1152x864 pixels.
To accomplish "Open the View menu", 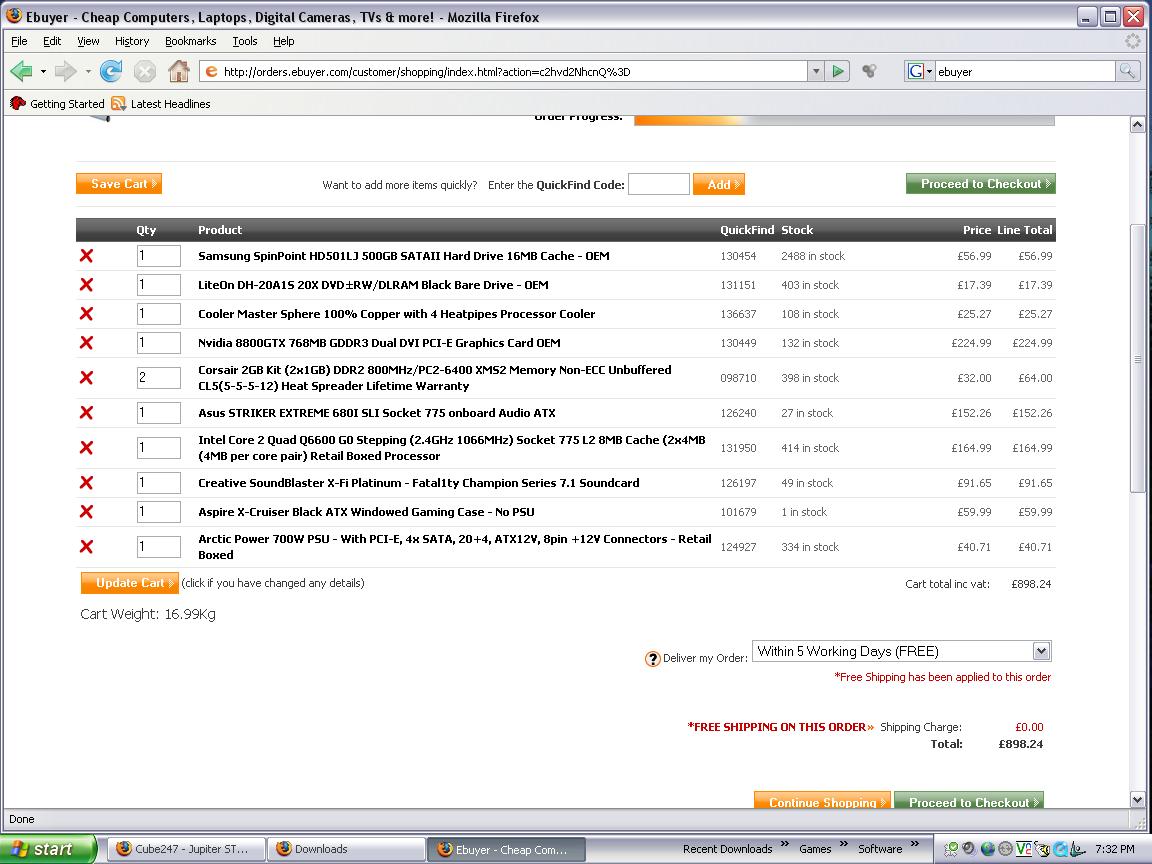I will click(x=88, y=41).
